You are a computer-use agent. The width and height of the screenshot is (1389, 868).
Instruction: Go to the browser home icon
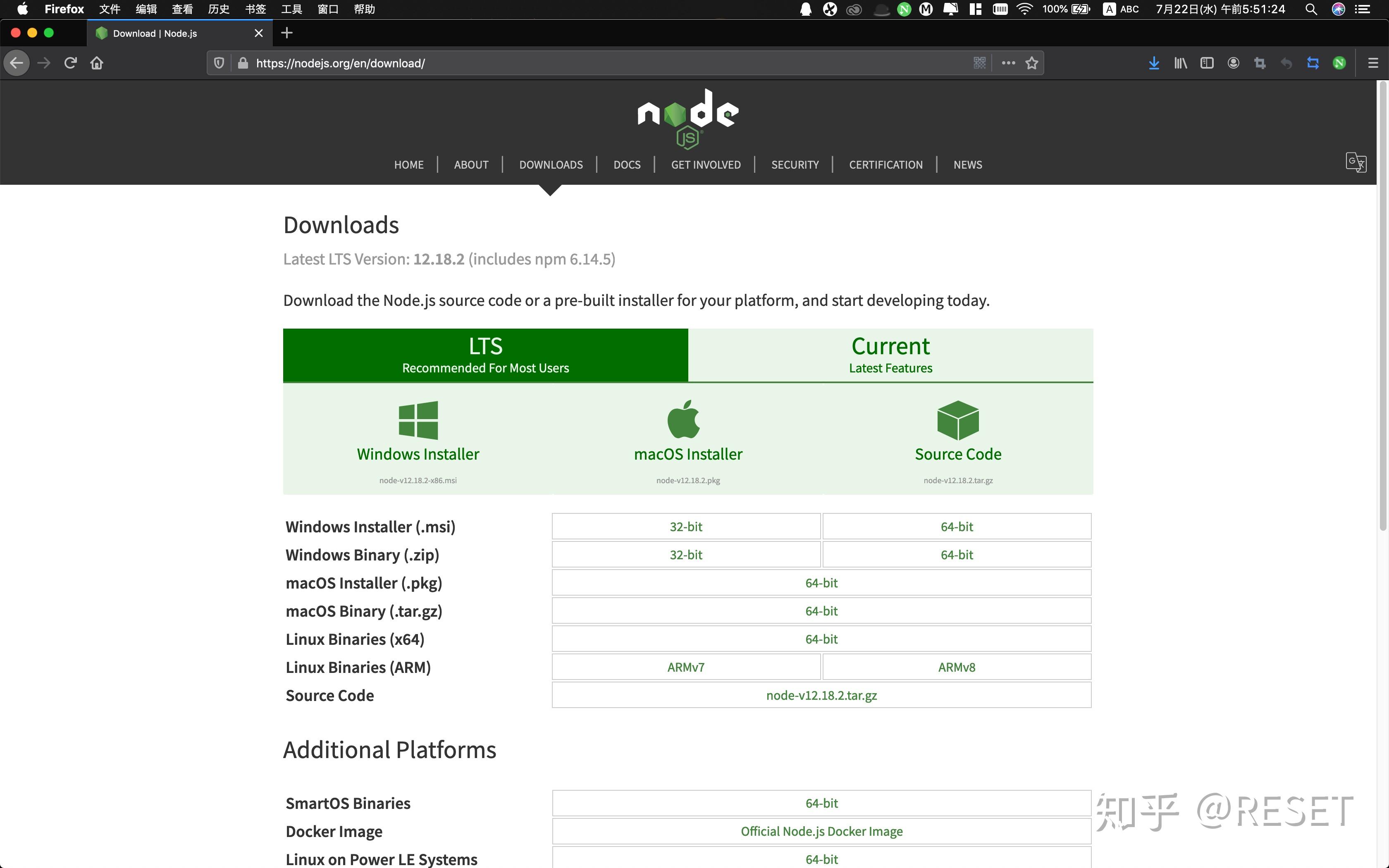click(96, 63)
